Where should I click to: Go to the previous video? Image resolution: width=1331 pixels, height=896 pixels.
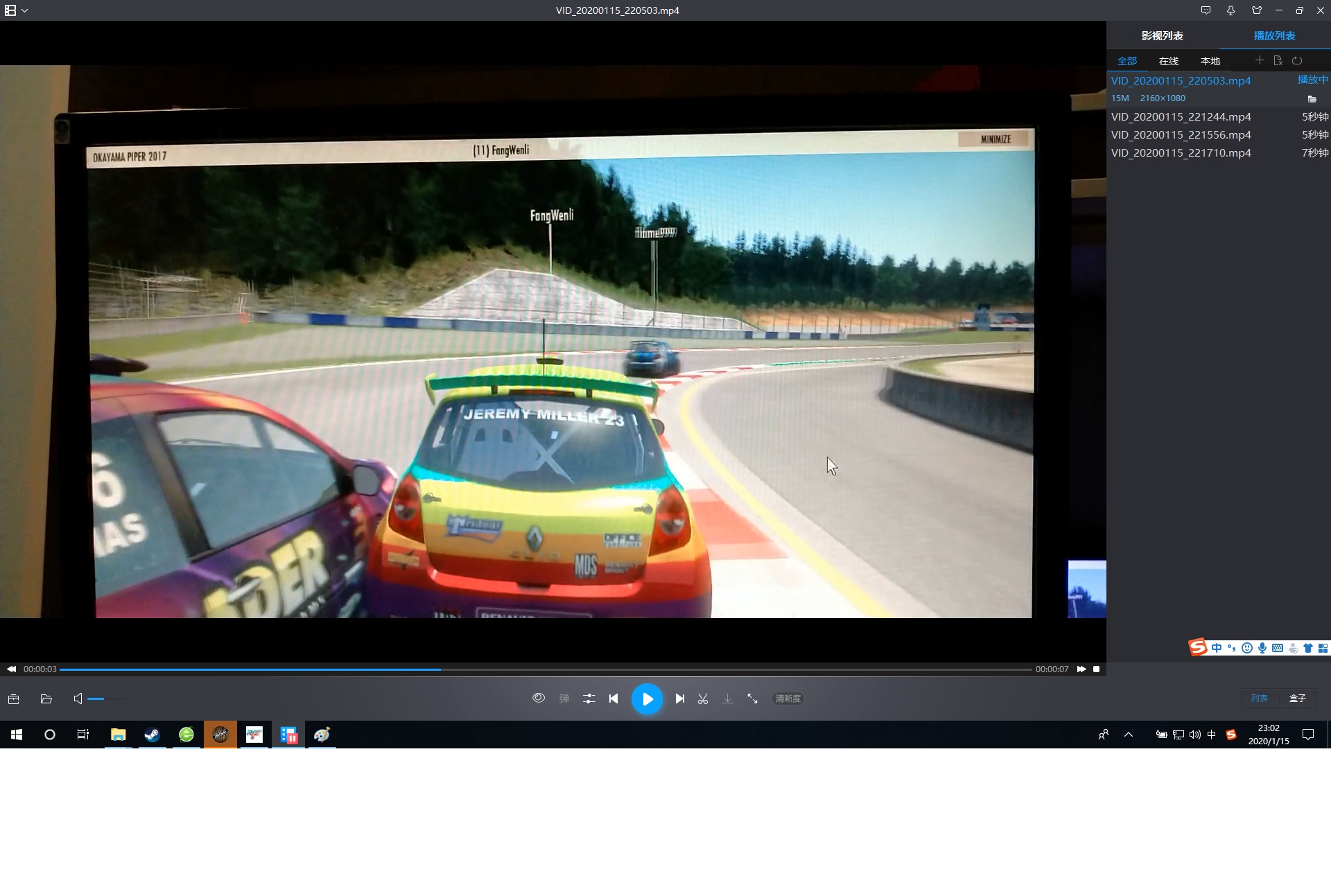[614, 699]
